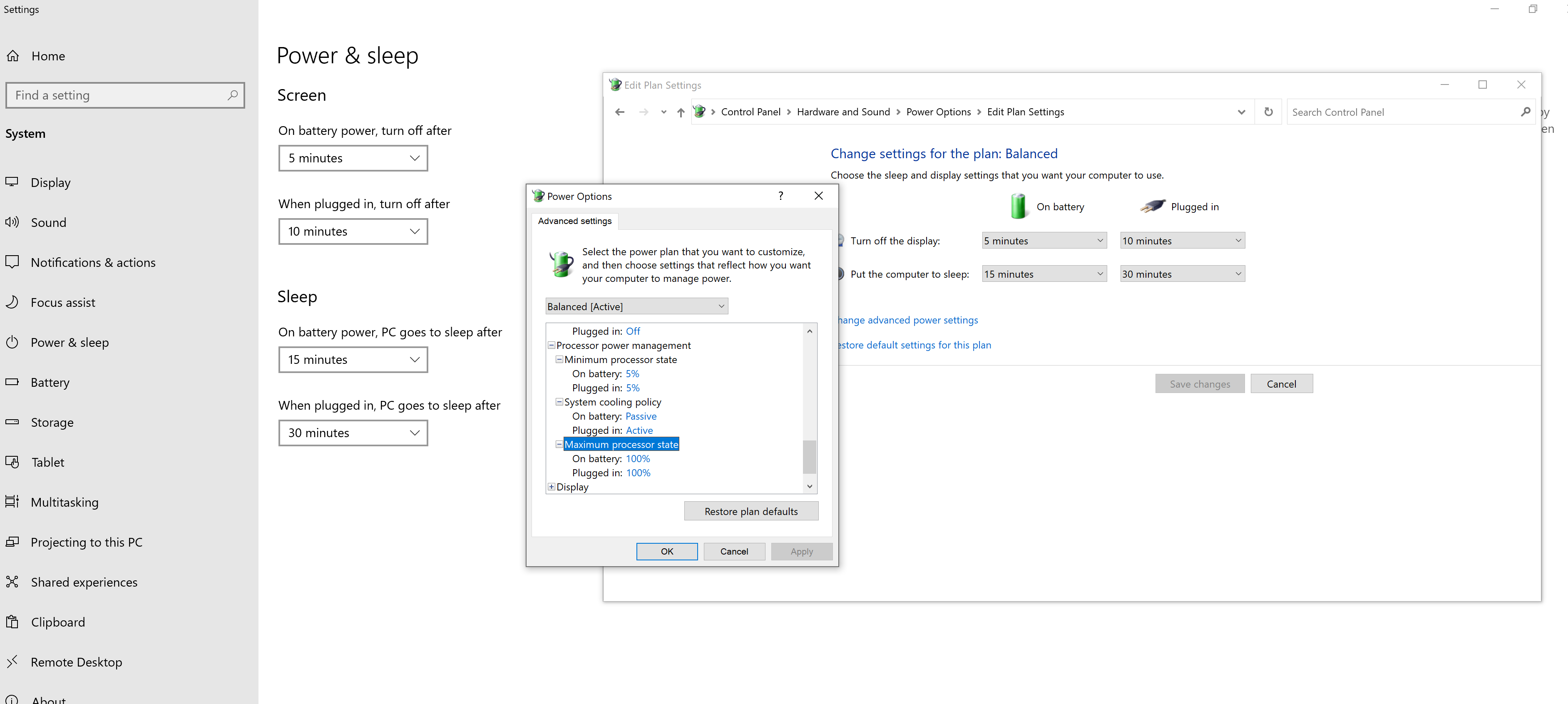Go up one level in Control Panel

[681, 112]
